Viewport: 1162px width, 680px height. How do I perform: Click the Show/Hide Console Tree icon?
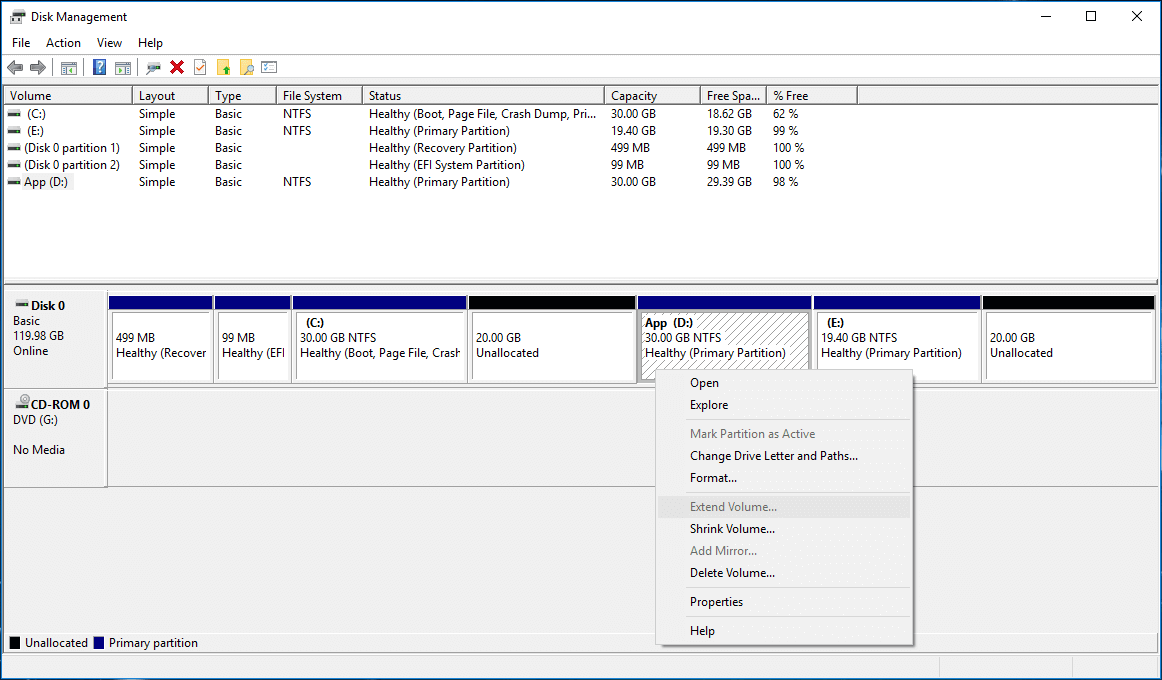coord(69,68)
